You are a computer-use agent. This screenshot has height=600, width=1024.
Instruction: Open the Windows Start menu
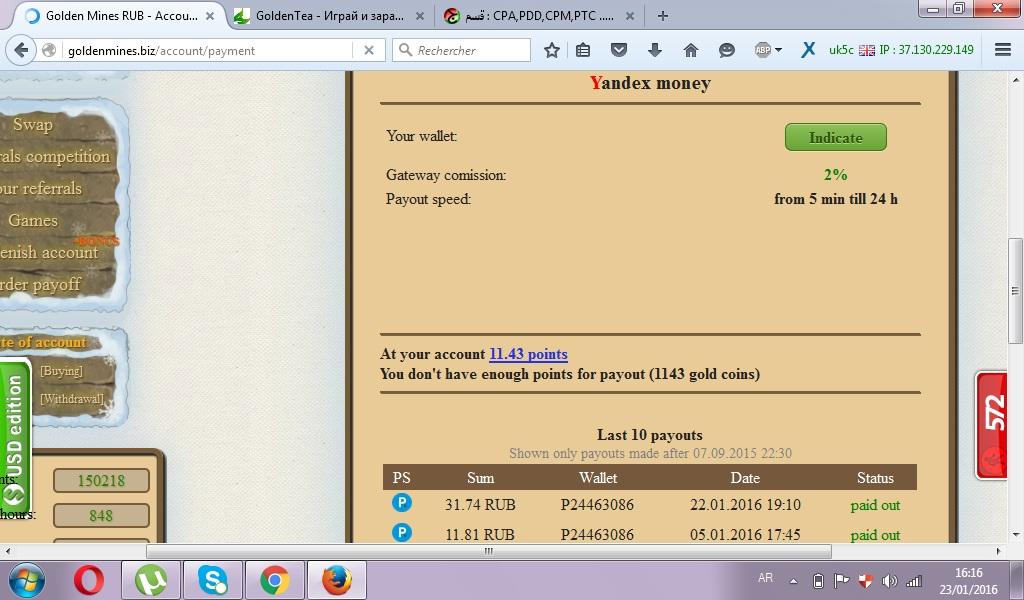[x=25, y=580]
